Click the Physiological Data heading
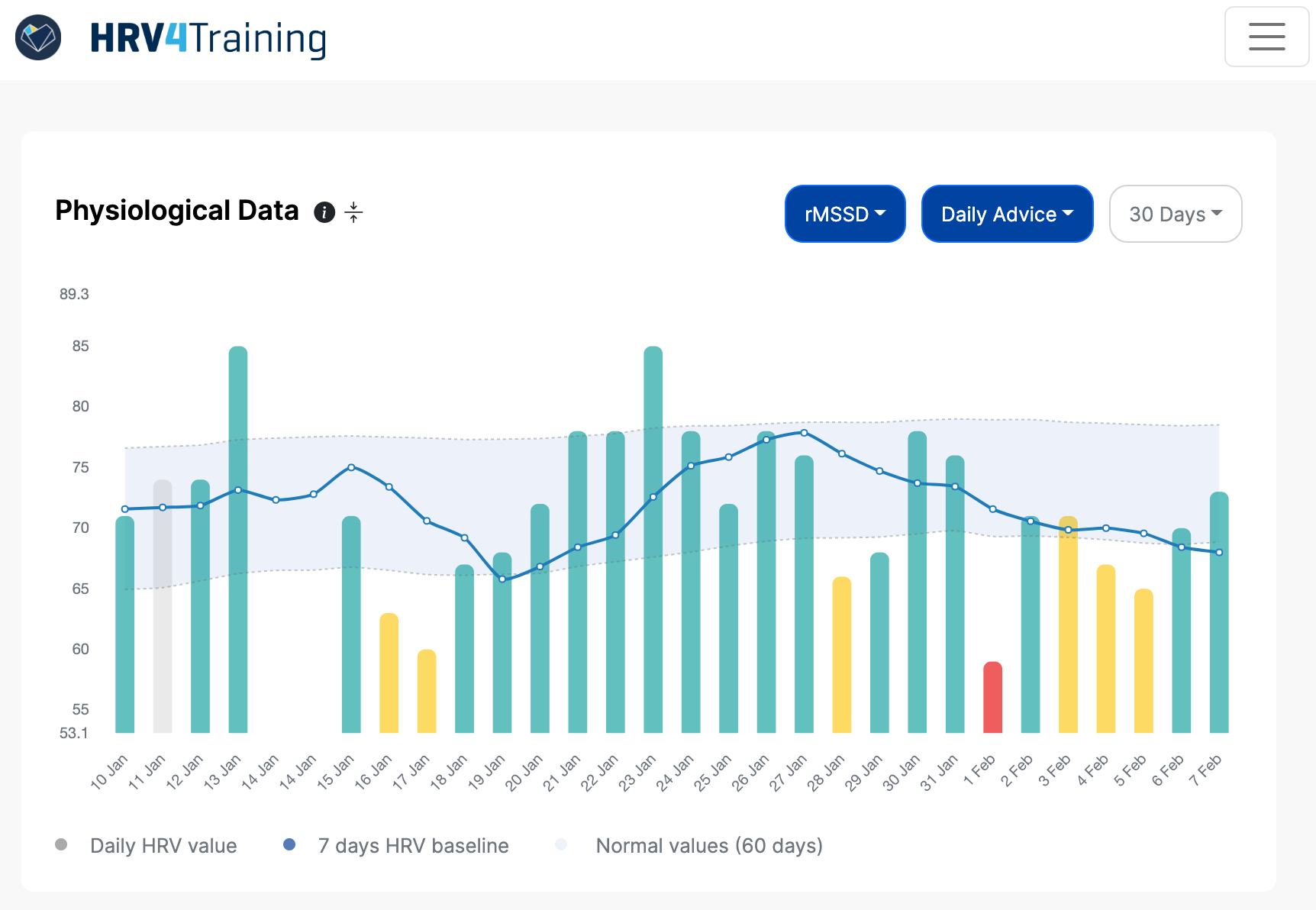 click(x=176, y=211)
